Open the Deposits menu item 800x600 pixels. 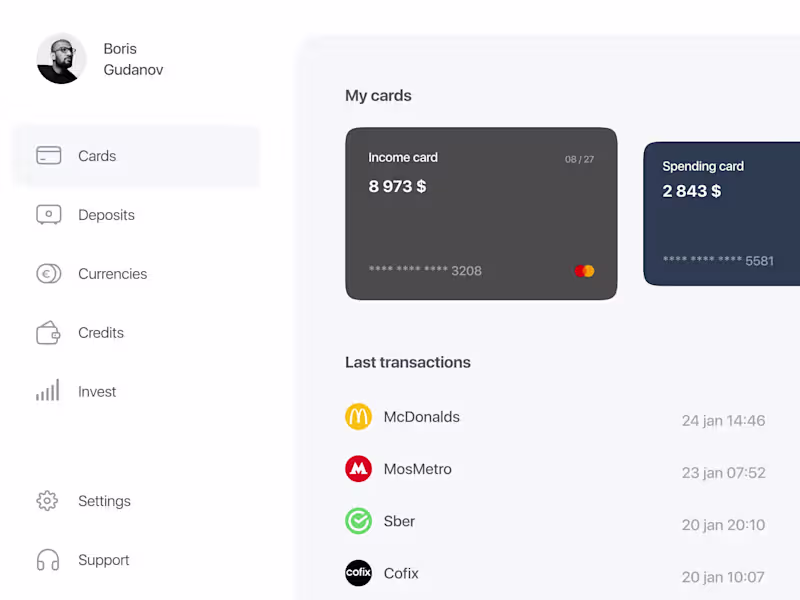[x=106, y=215]
